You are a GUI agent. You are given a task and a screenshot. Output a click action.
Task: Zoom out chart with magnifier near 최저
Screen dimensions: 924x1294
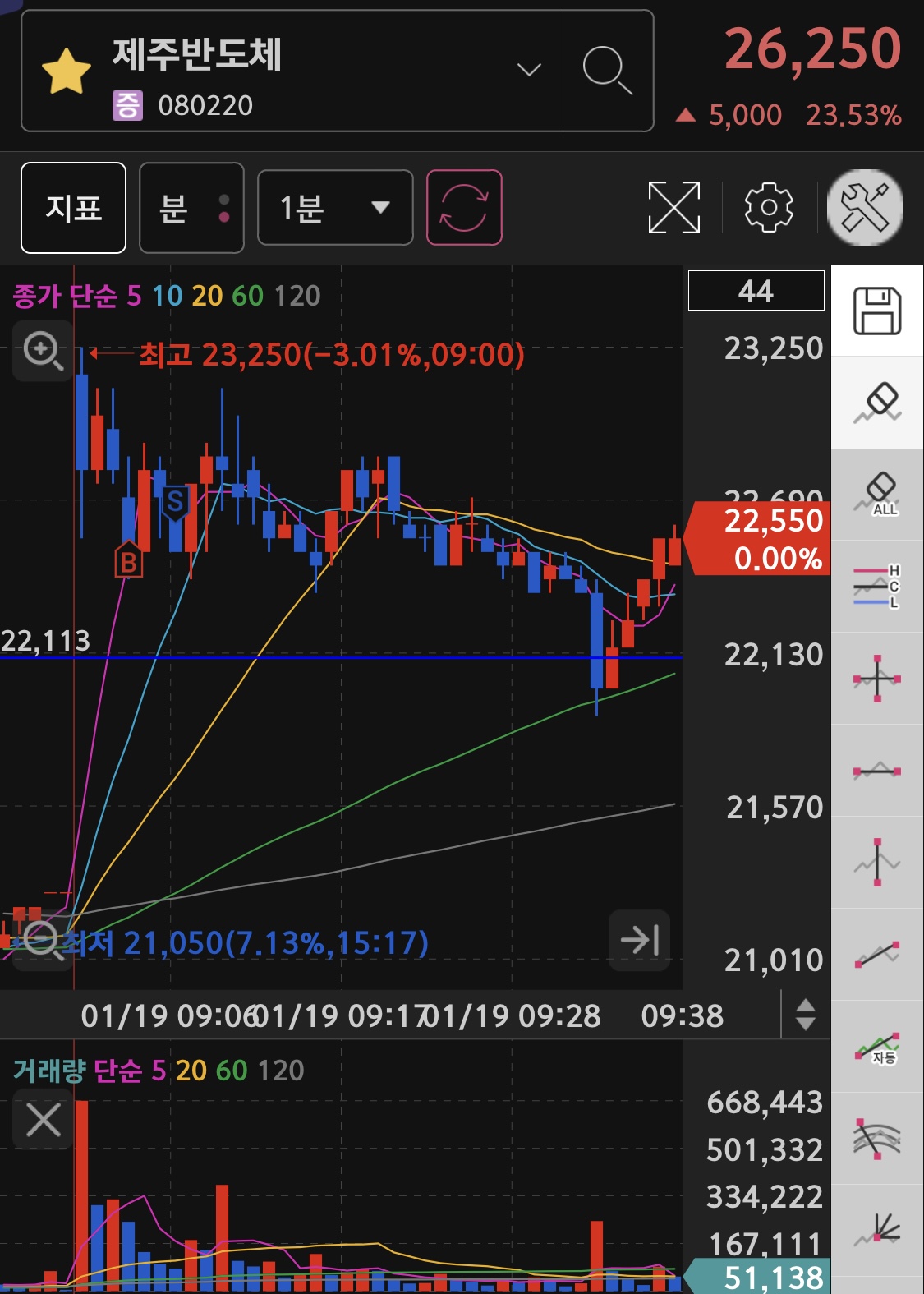(43, 941)
